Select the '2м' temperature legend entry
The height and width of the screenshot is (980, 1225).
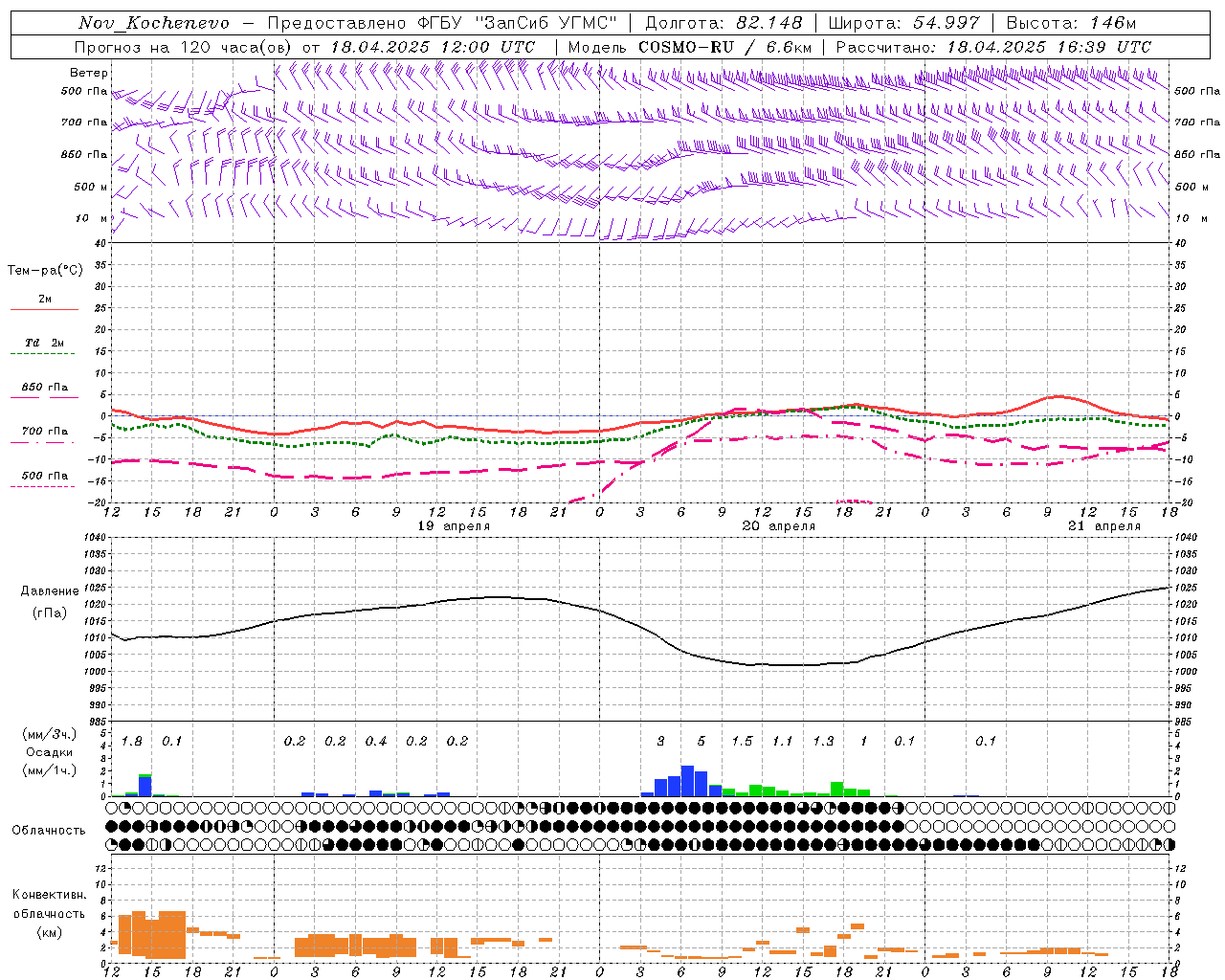(45, 300)
